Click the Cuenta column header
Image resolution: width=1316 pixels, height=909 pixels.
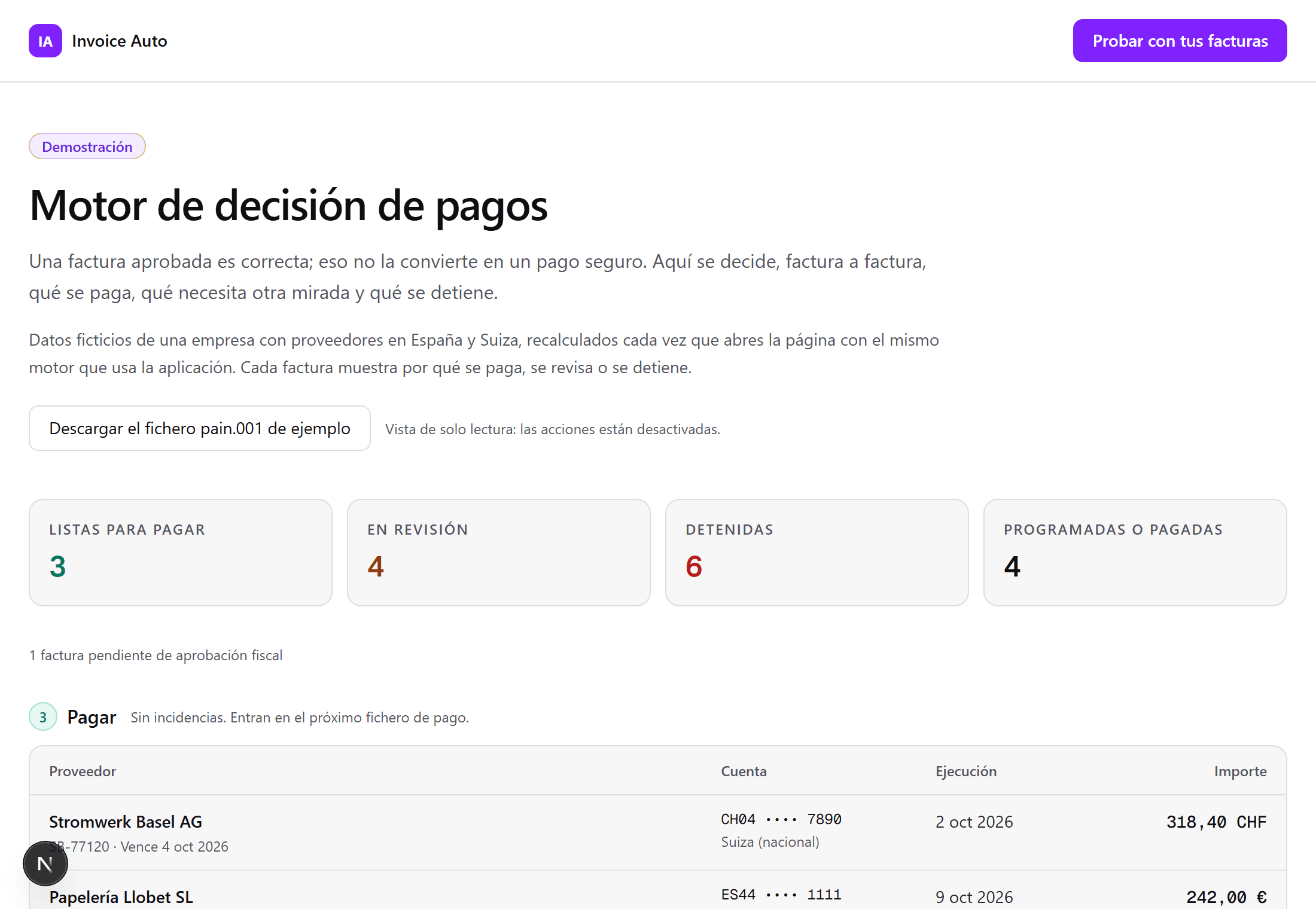tap(744, 771)
